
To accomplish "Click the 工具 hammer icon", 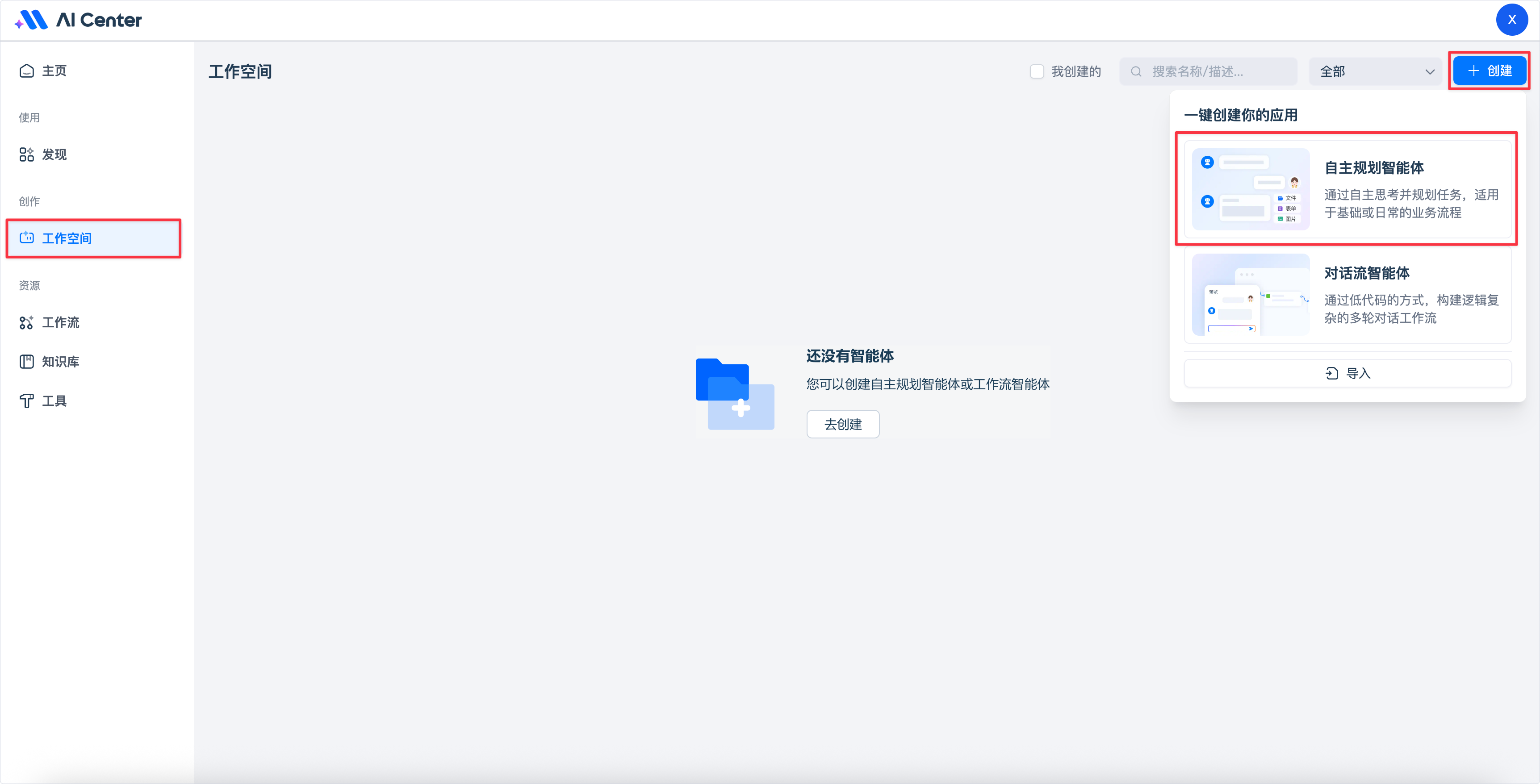I will [x=26, y=401].
